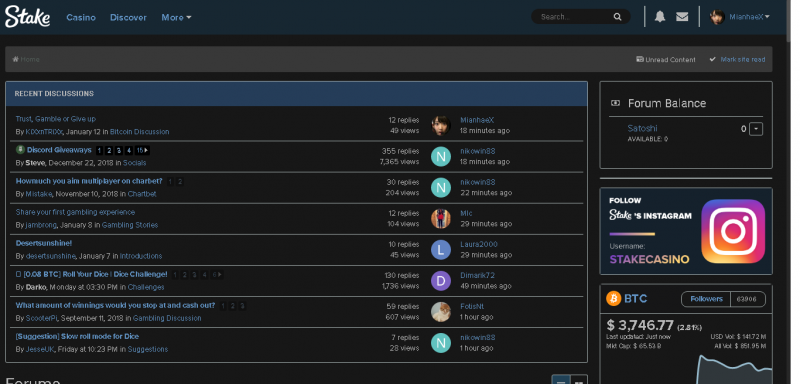Click the orange Bitcoin icon

tap(613, 298)
